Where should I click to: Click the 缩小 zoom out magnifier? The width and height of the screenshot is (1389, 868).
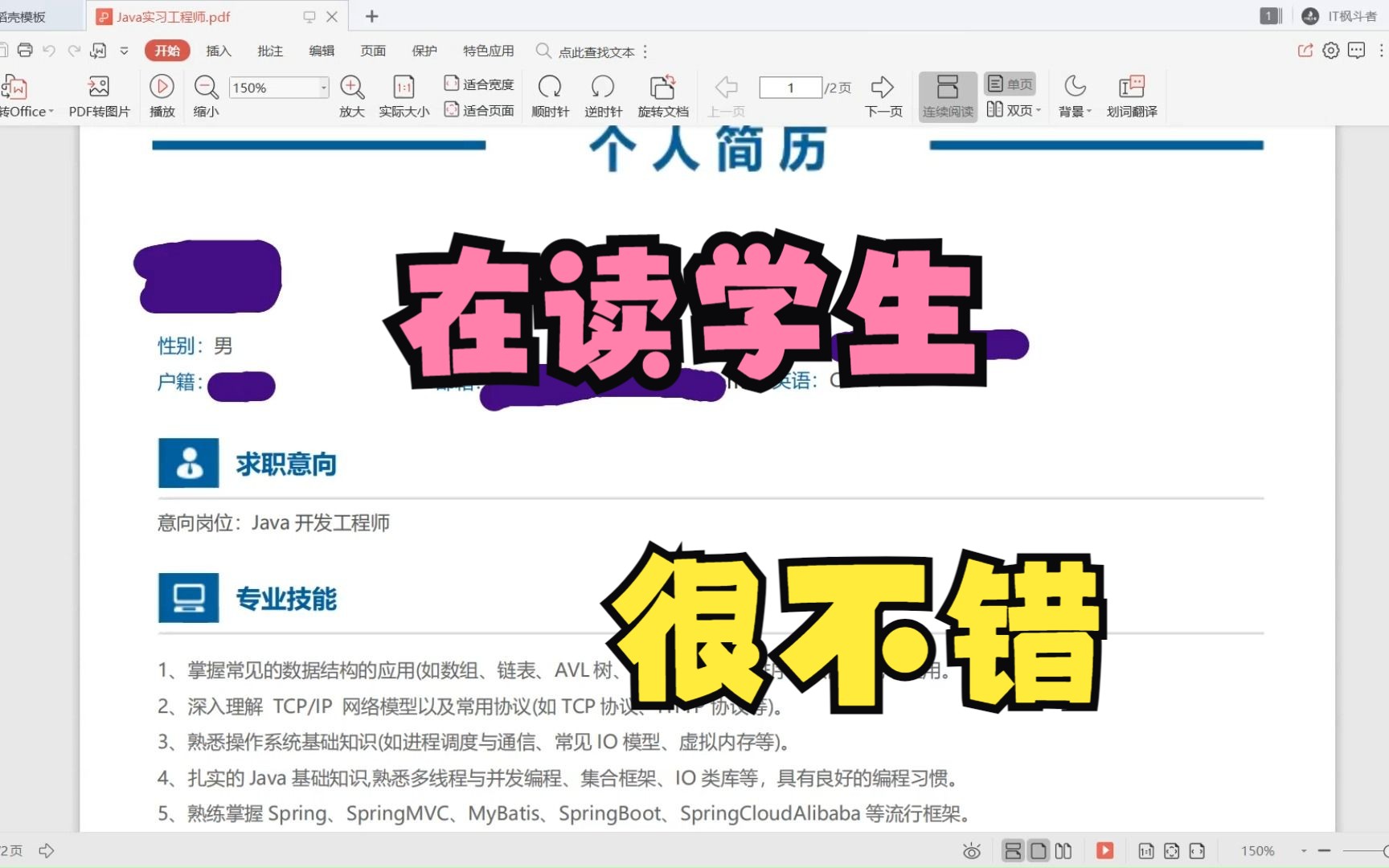206,96
